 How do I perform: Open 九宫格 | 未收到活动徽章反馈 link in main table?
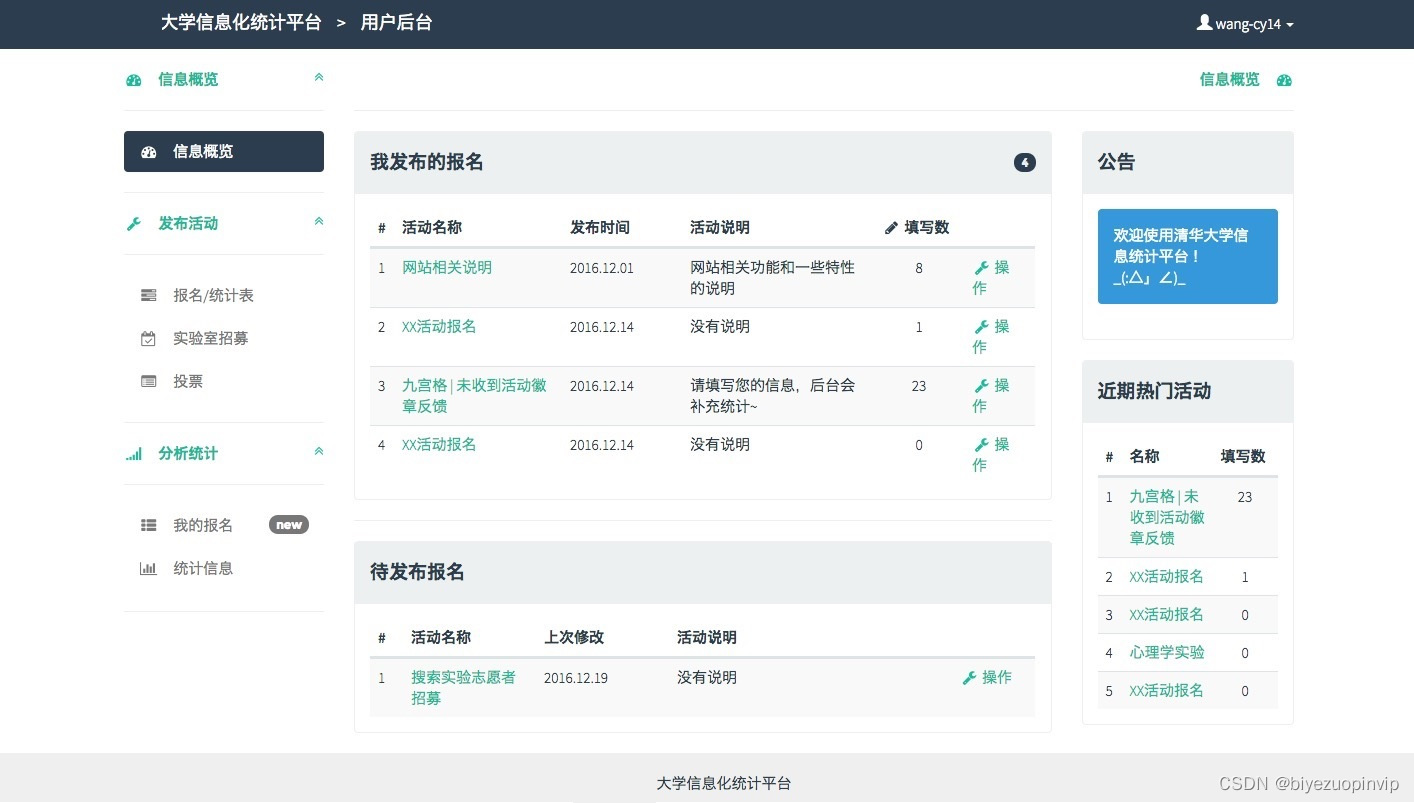pos(474,396)
